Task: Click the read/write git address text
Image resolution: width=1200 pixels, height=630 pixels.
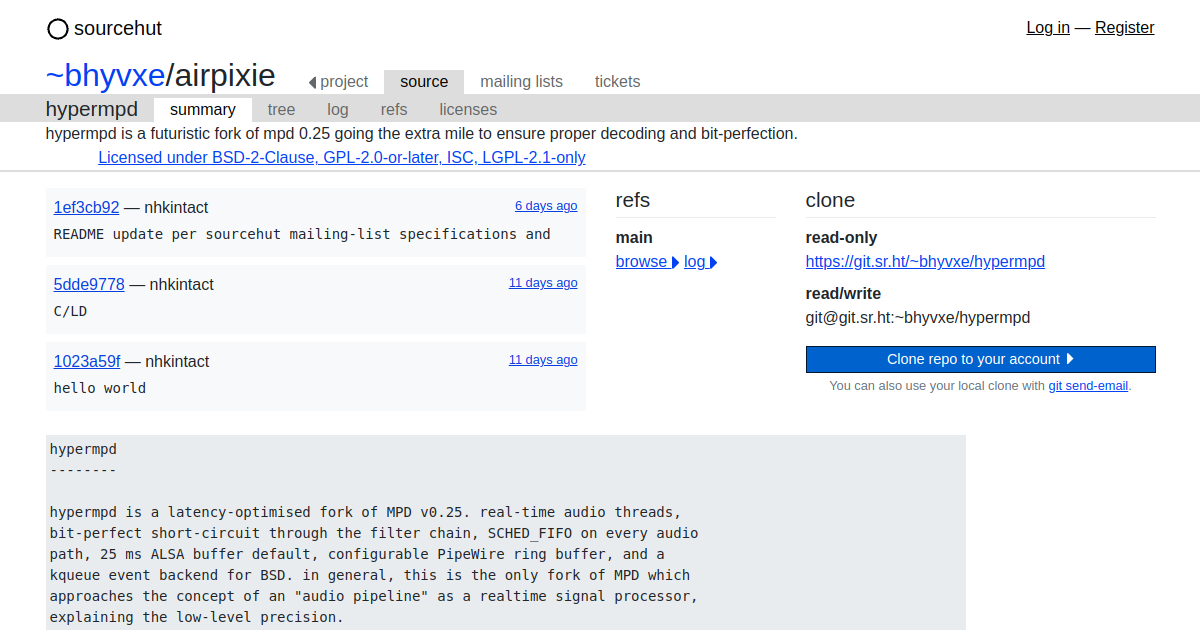Action: click(918, 318)
